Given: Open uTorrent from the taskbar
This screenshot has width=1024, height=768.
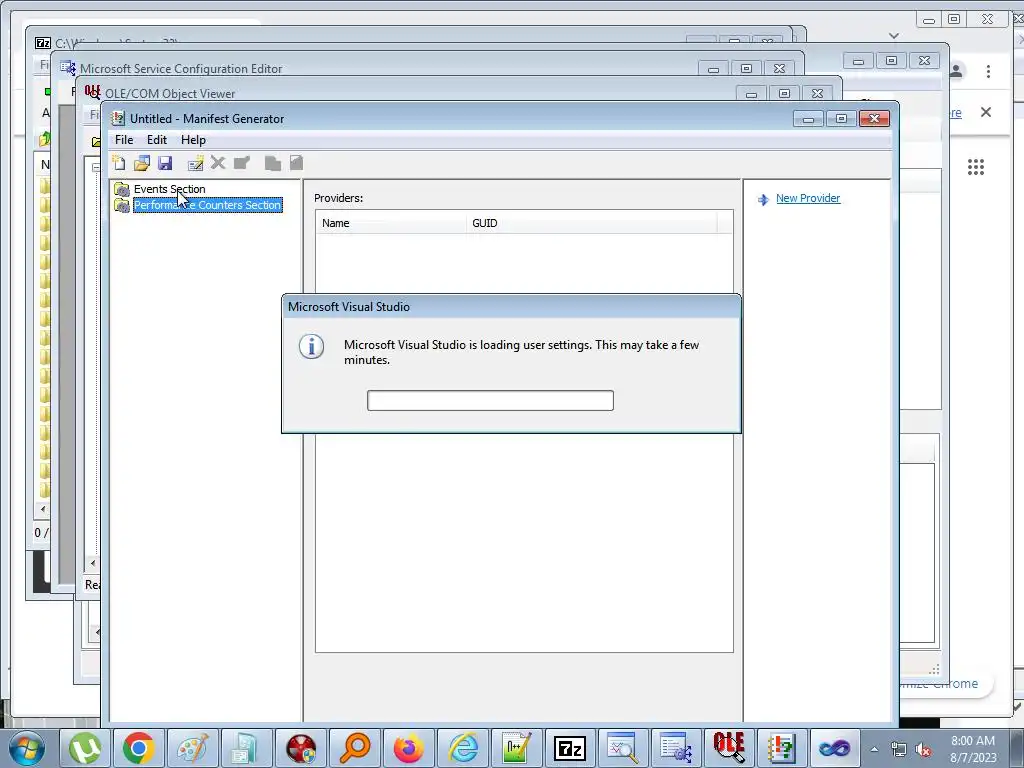Looking at the screenshot, I should click(x=84, y=748).
